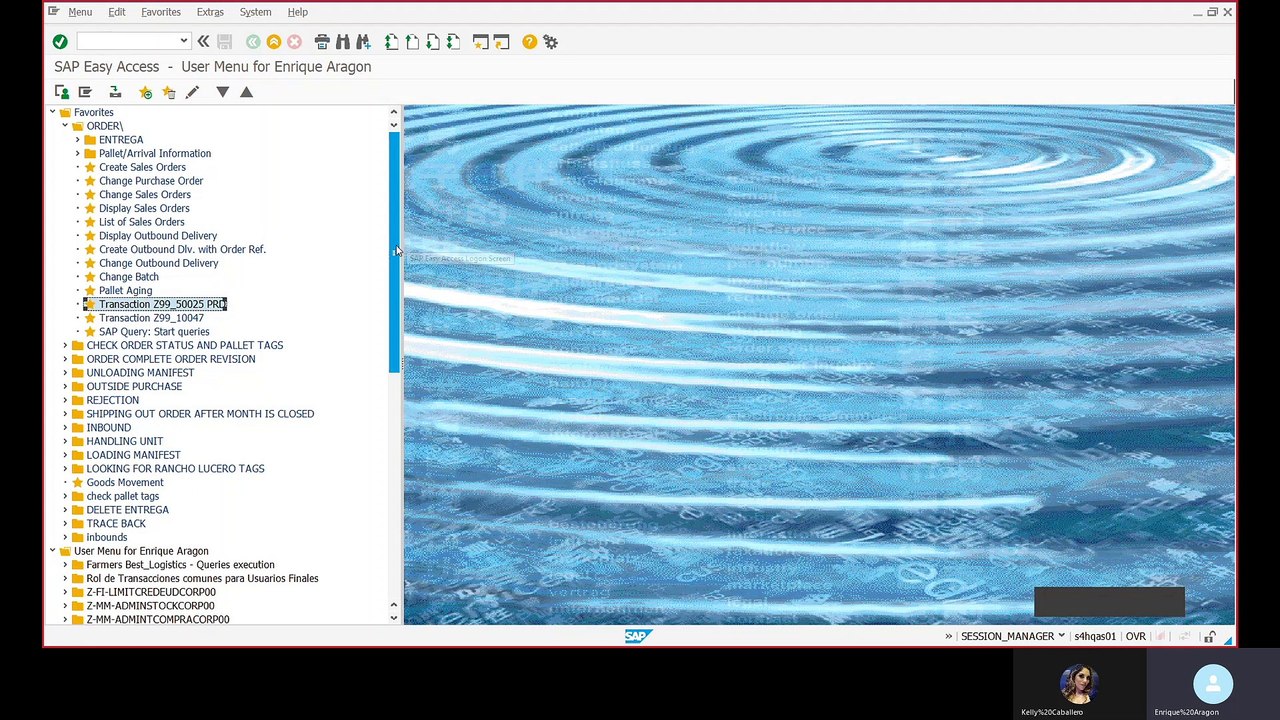Switch to User menu icon
This screenshot has width=1280, height=720.
click(62, 92)
